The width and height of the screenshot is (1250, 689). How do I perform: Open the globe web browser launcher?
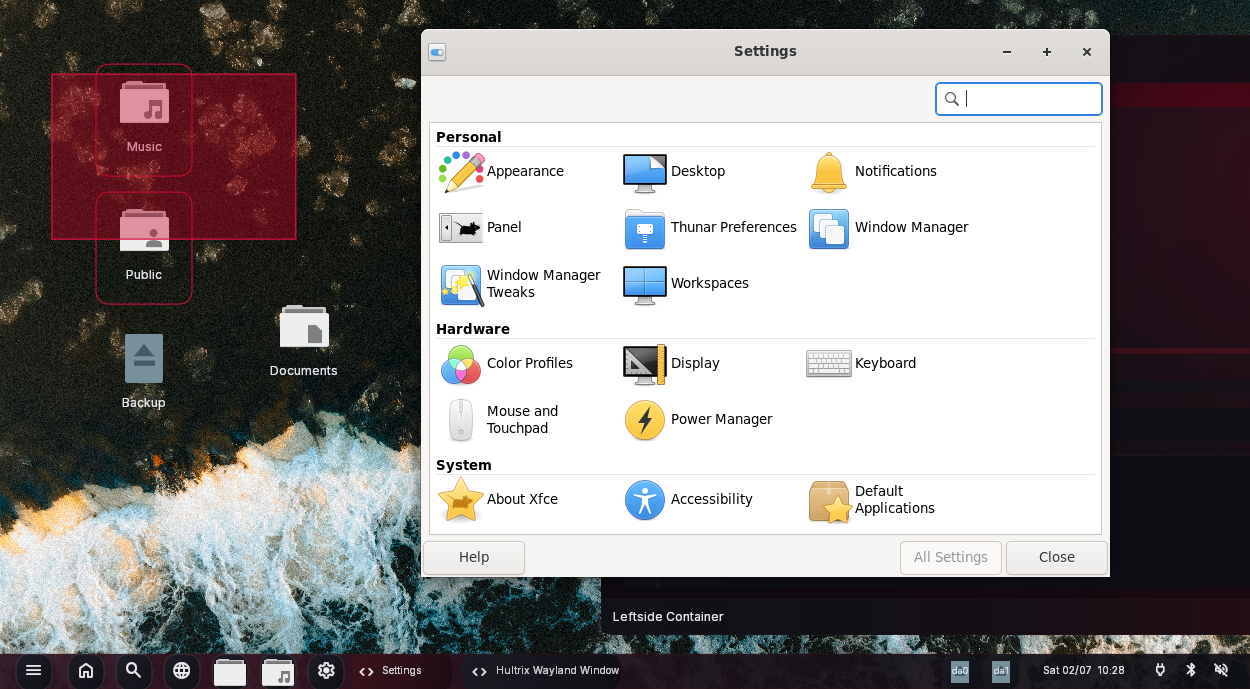coord(182,670)
